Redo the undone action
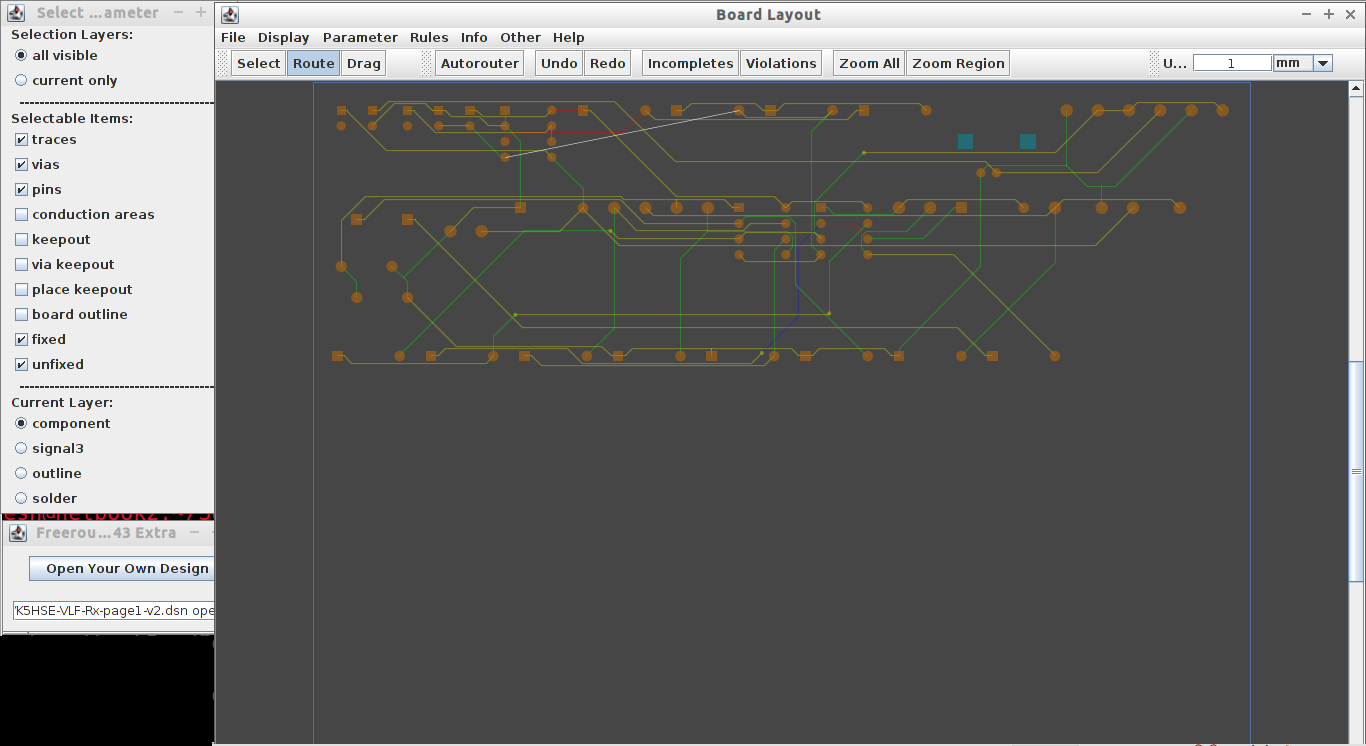 point(607,62)
